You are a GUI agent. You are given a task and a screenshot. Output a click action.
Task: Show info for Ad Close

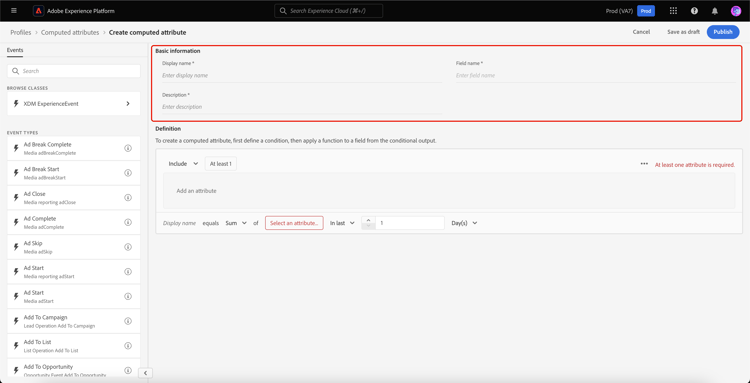pyautogui.click(x=128, y=197)
